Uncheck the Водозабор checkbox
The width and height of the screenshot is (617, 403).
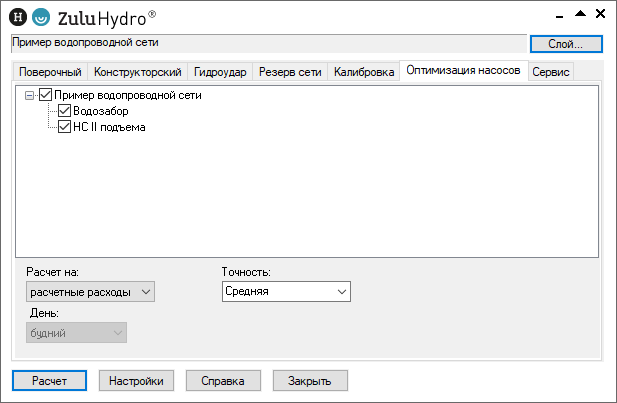click(x=65, y=111)
